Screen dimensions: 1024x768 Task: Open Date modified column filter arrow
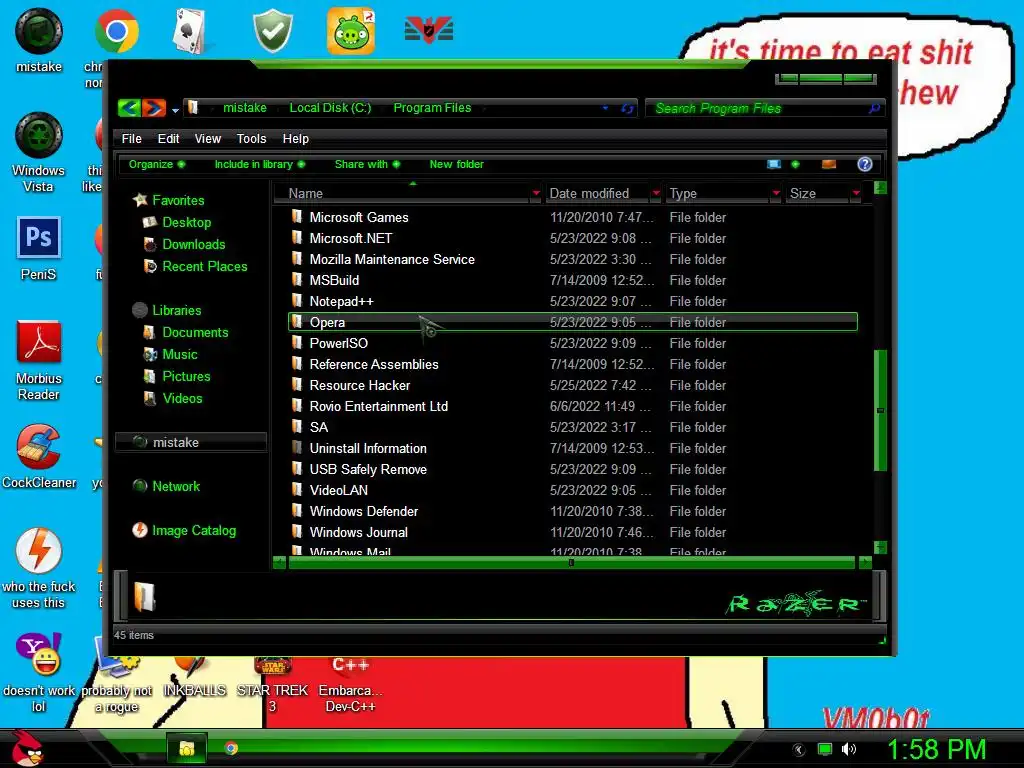point(656,193)
